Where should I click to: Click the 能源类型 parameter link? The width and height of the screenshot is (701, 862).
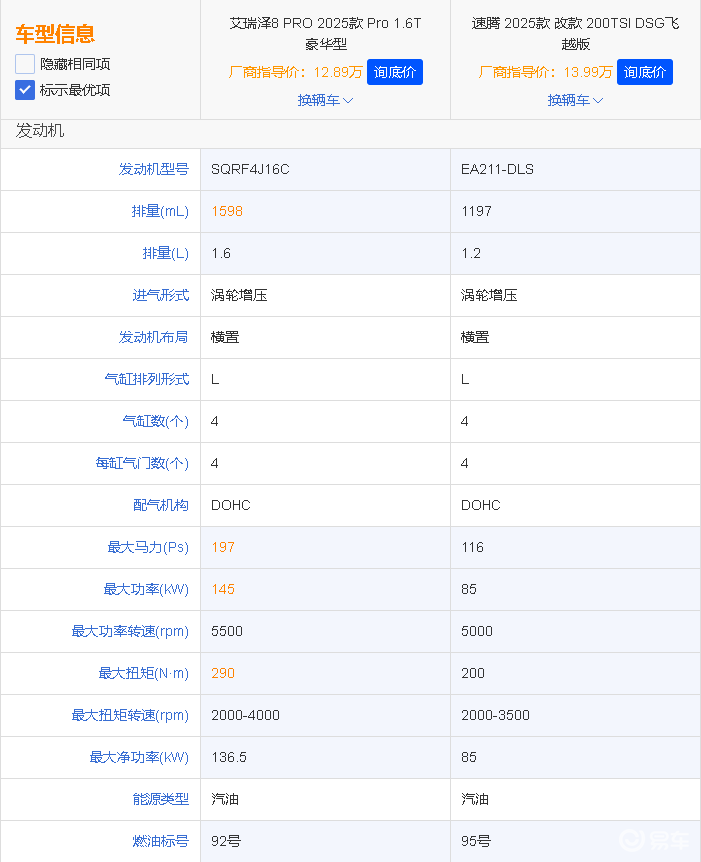[161, 799]
